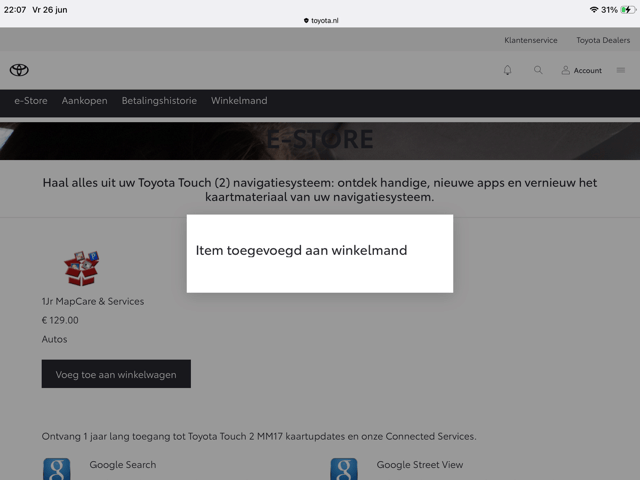
Task: Click the Google Search app icon
Action: tap(57, 469)
